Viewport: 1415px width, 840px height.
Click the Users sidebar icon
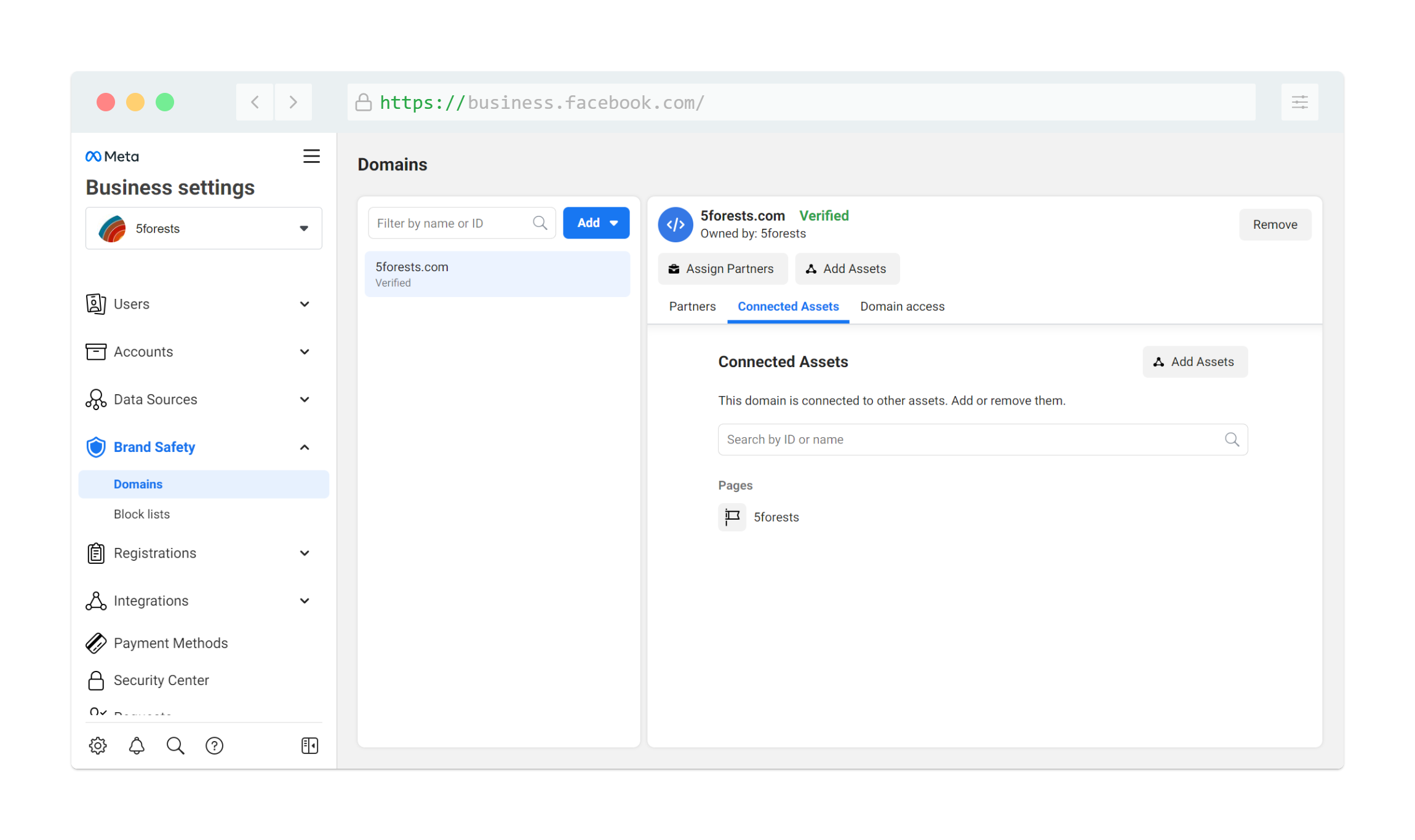click(96, 304)
